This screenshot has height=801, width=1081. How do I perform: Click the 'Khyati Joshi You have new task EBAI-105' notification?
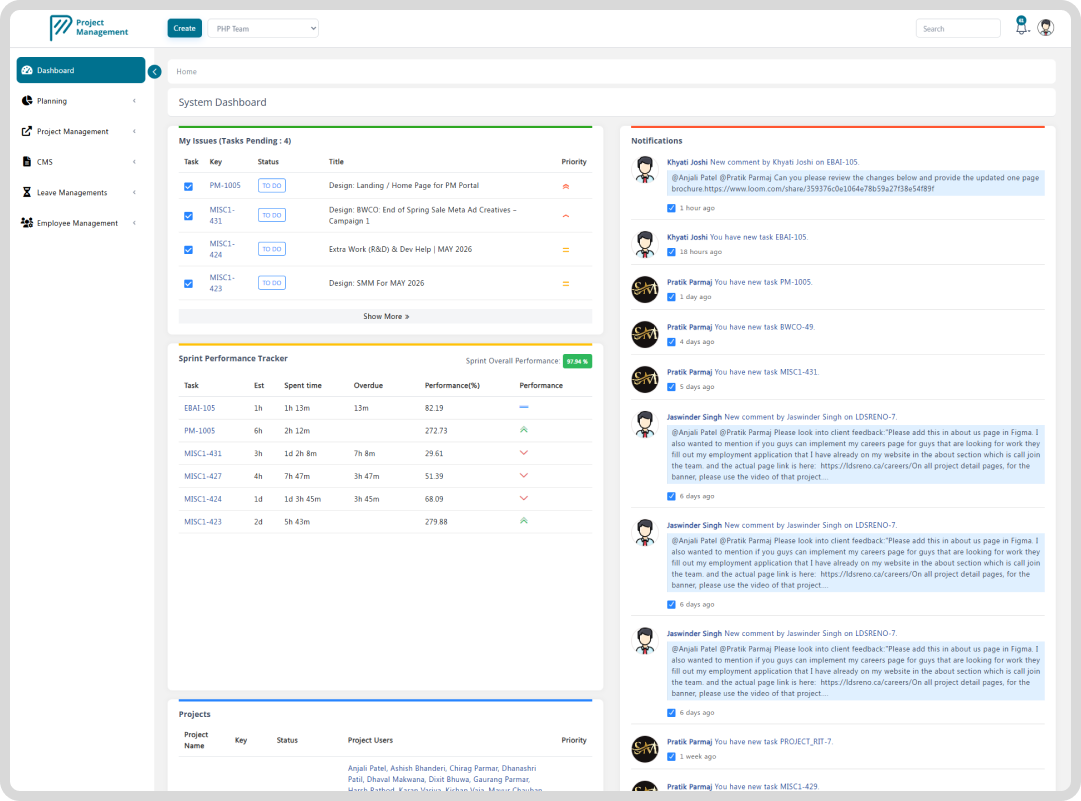click(737, 237)
